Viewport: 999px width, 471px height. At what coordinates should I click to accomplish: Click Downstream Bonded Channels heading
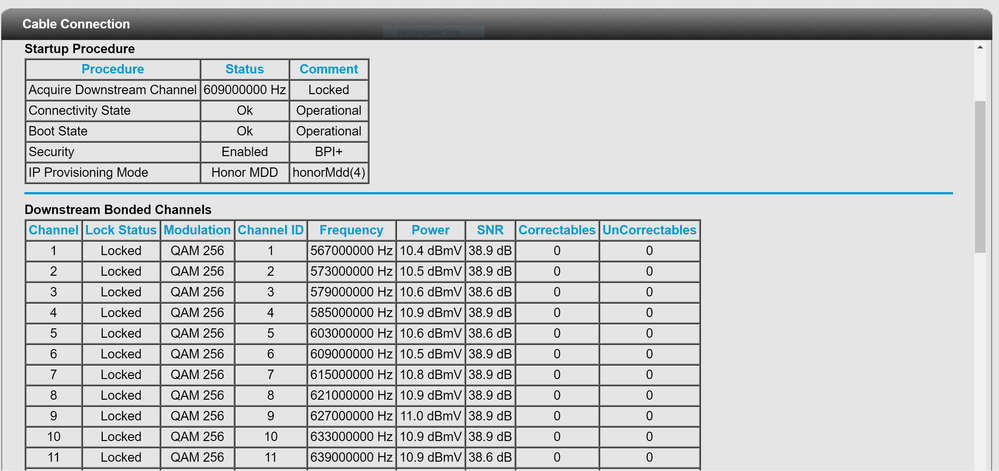(118, 209)
